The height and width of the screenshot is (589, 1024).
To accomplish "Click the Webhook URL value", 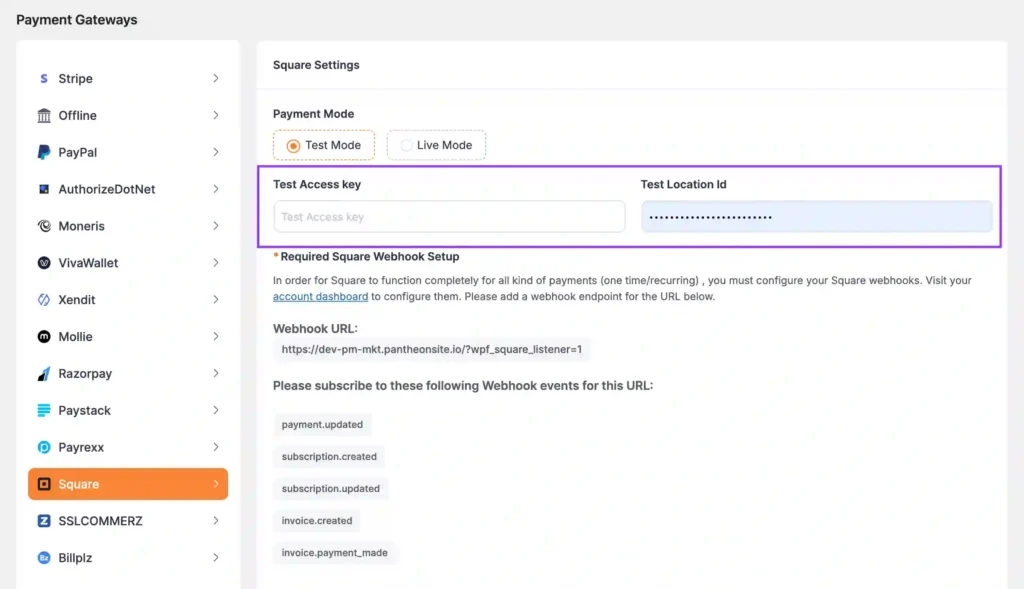I will pyautogui.click(x=432, y=350).
